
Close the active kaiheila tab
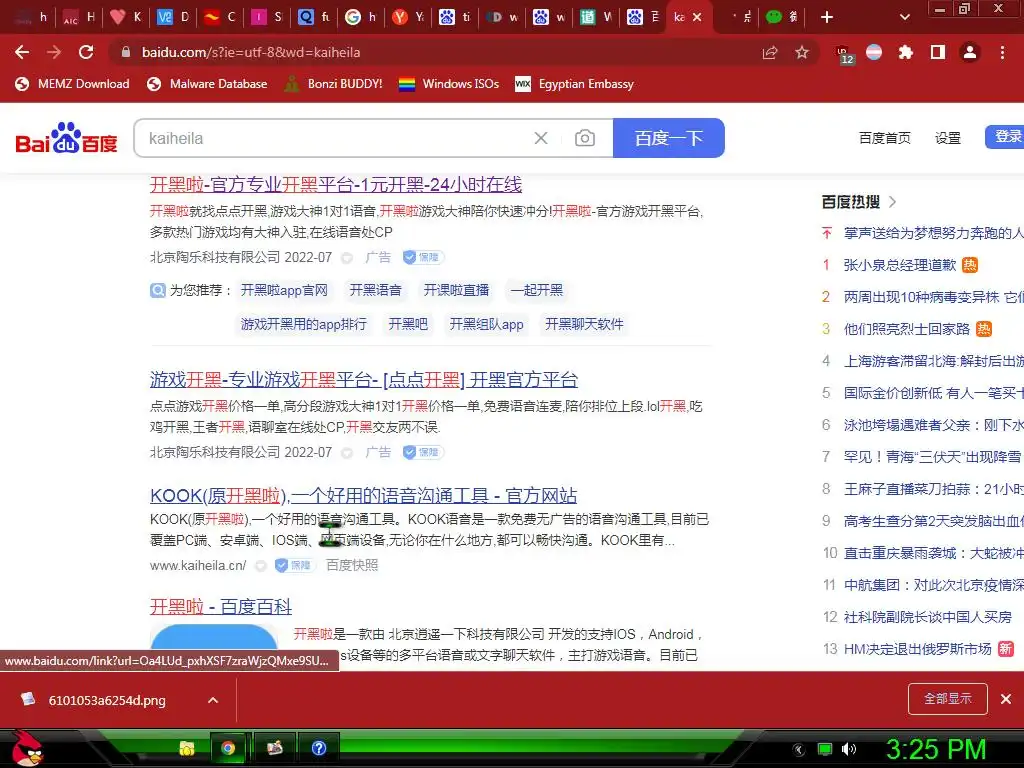click(697, 17)
